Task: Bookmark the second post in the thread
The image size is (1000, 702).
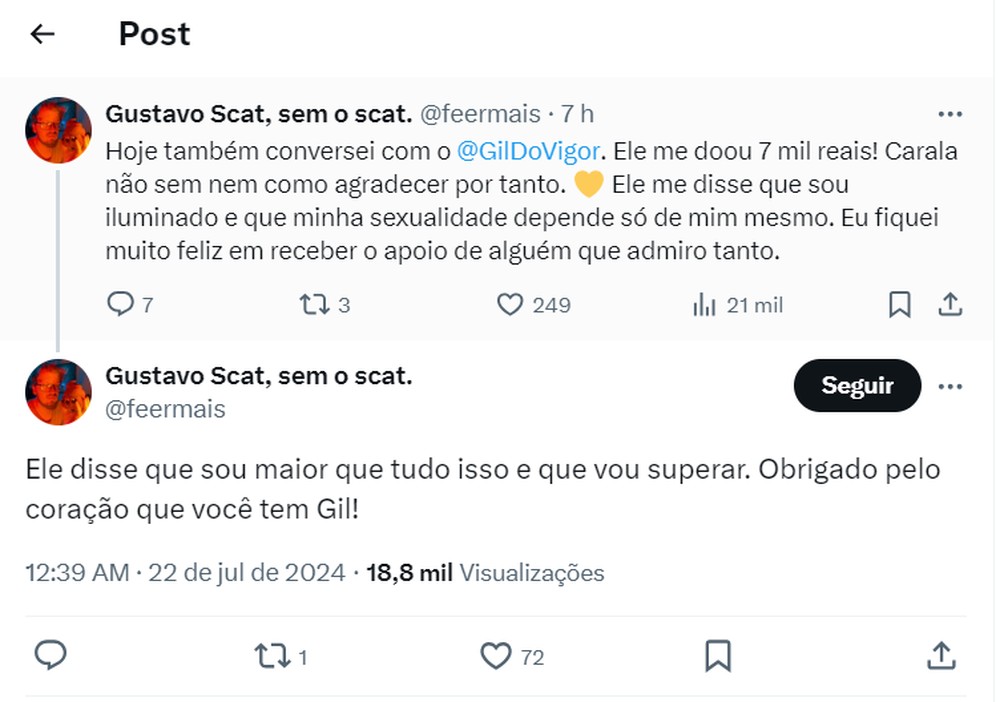Action: click(x=718, y=657)
